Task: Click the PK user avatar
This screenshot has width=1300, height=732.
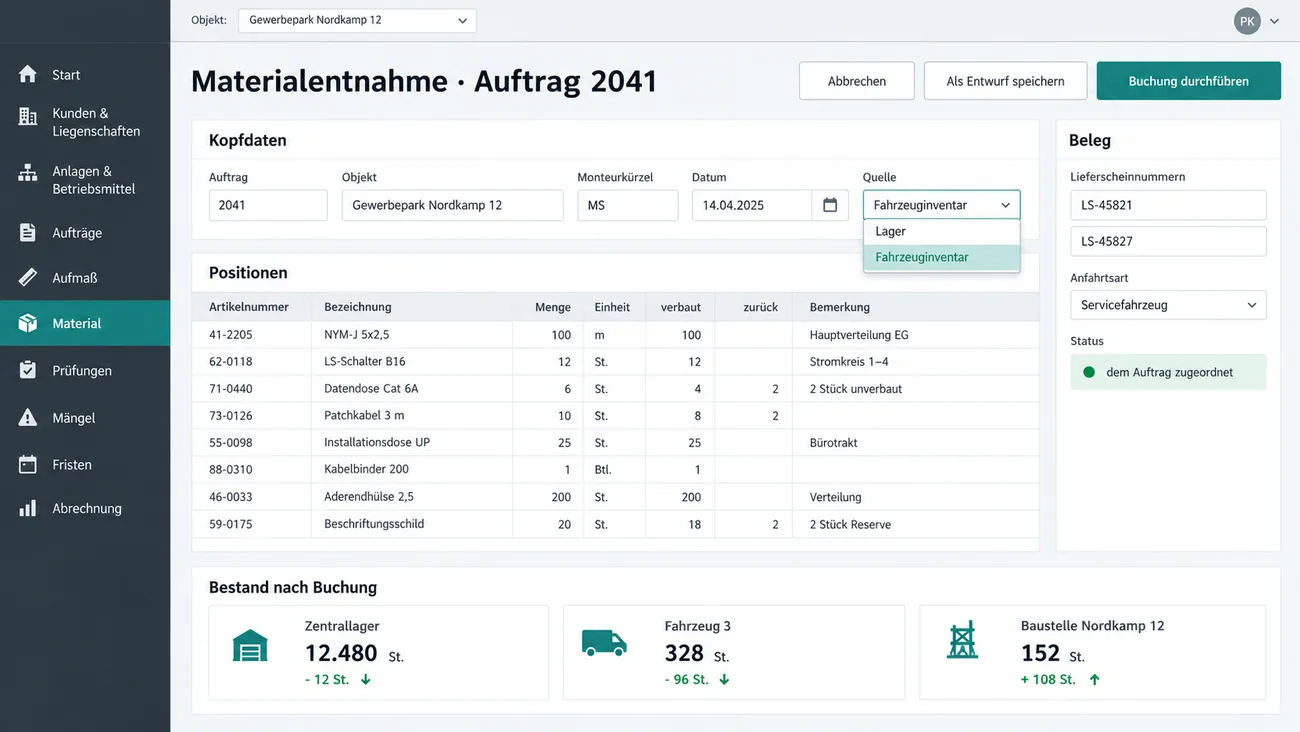Action: point(1247,21)
